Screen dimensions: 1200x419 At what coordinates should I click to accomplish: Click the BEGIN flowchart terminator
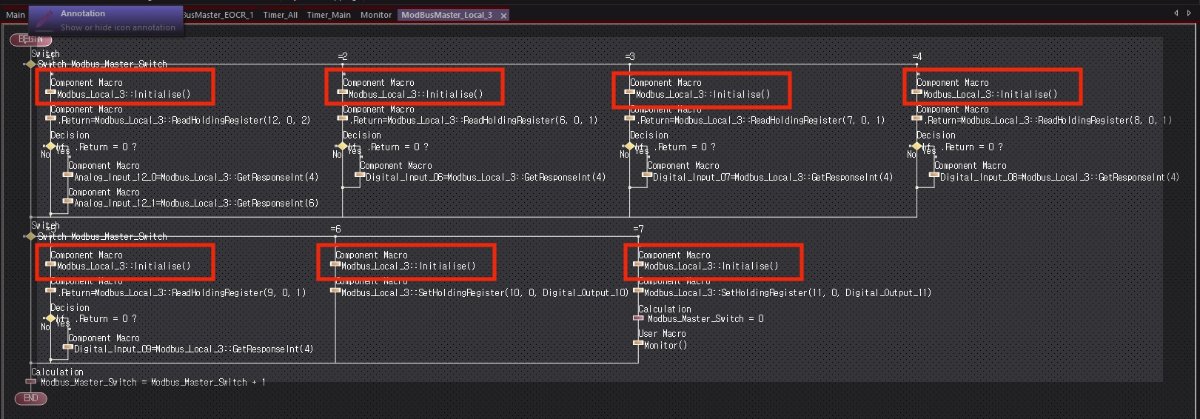[x=24, y=39]
